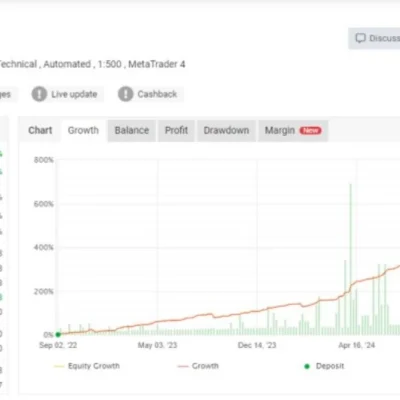
Task: Click the 0% y-axis label
Action: [48, 334]
